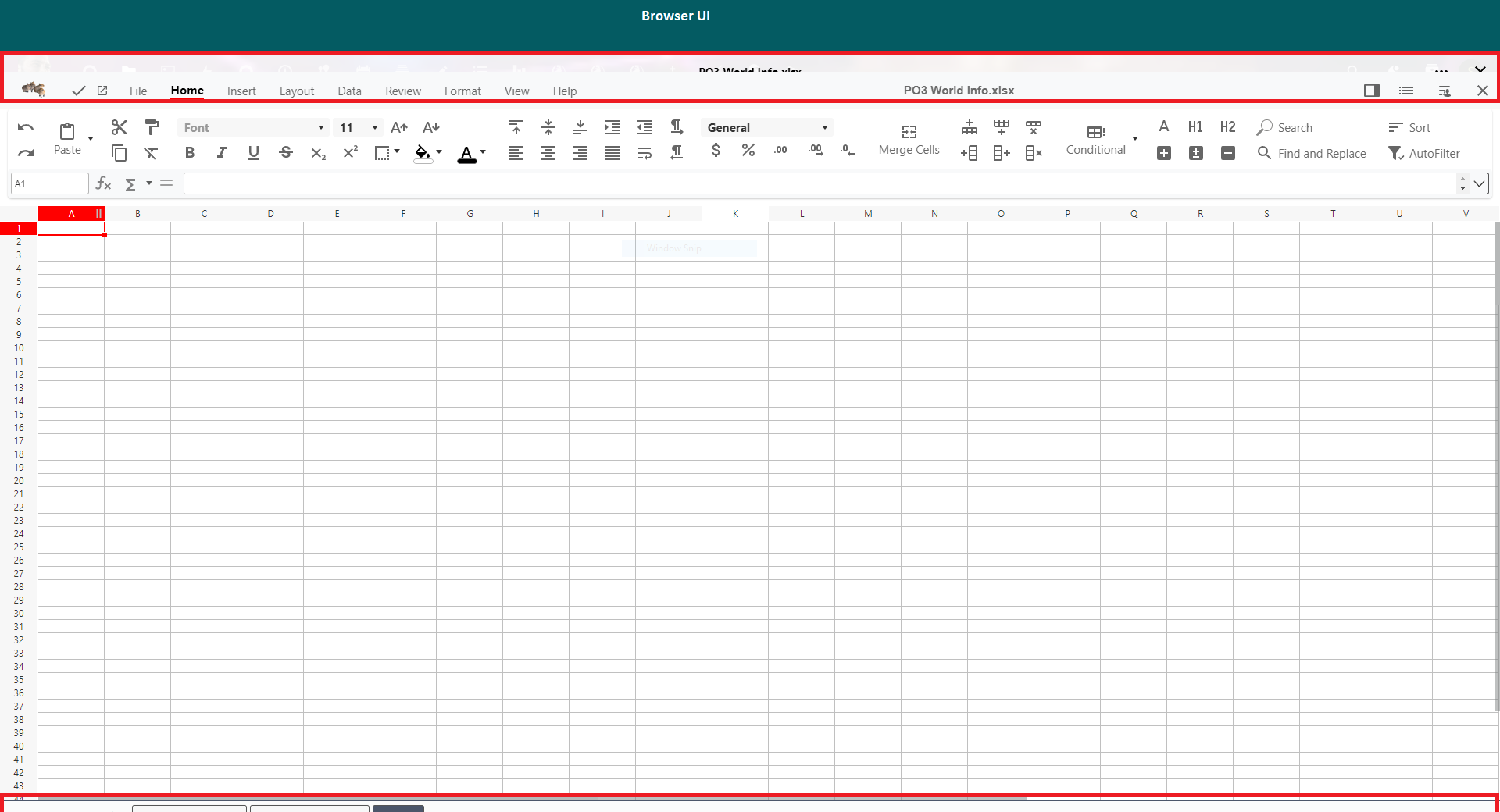1500x812 pixels.
Task: Click the Find and Replace button
Action: [x=1312, y=154]
